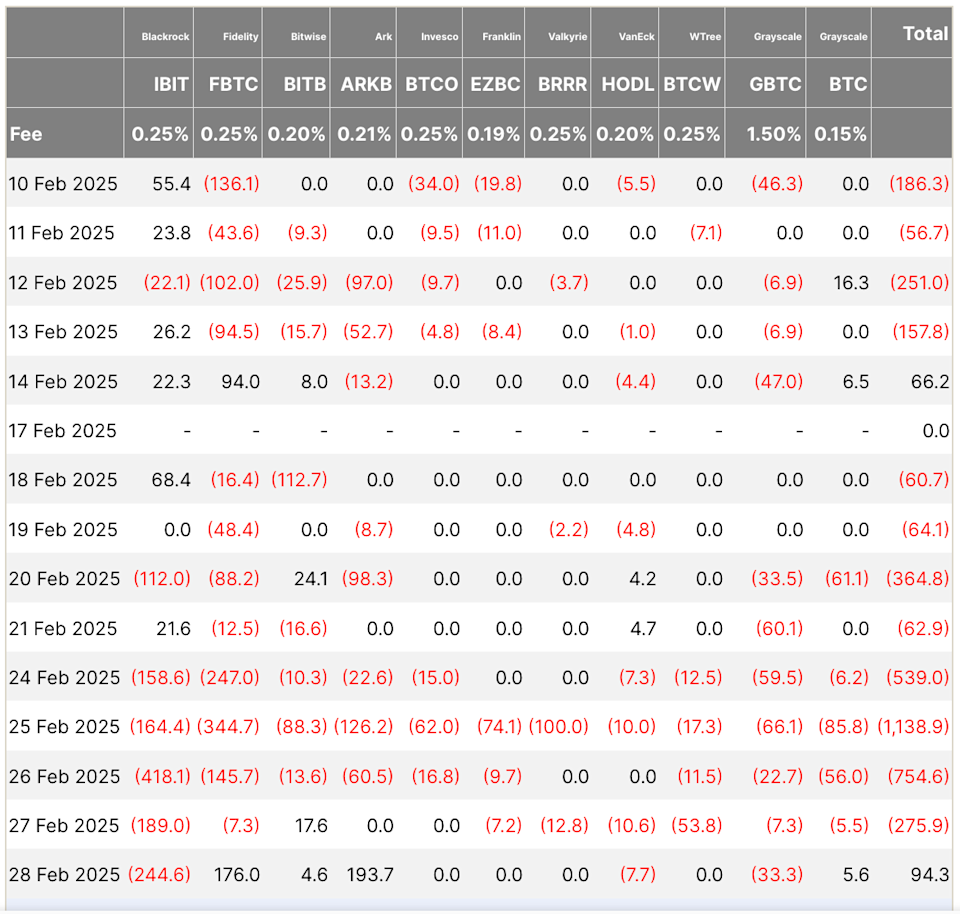Click the 24 Feb 2025 date row
The width and height of the screenshot is (960, 914).
(479, 677)
